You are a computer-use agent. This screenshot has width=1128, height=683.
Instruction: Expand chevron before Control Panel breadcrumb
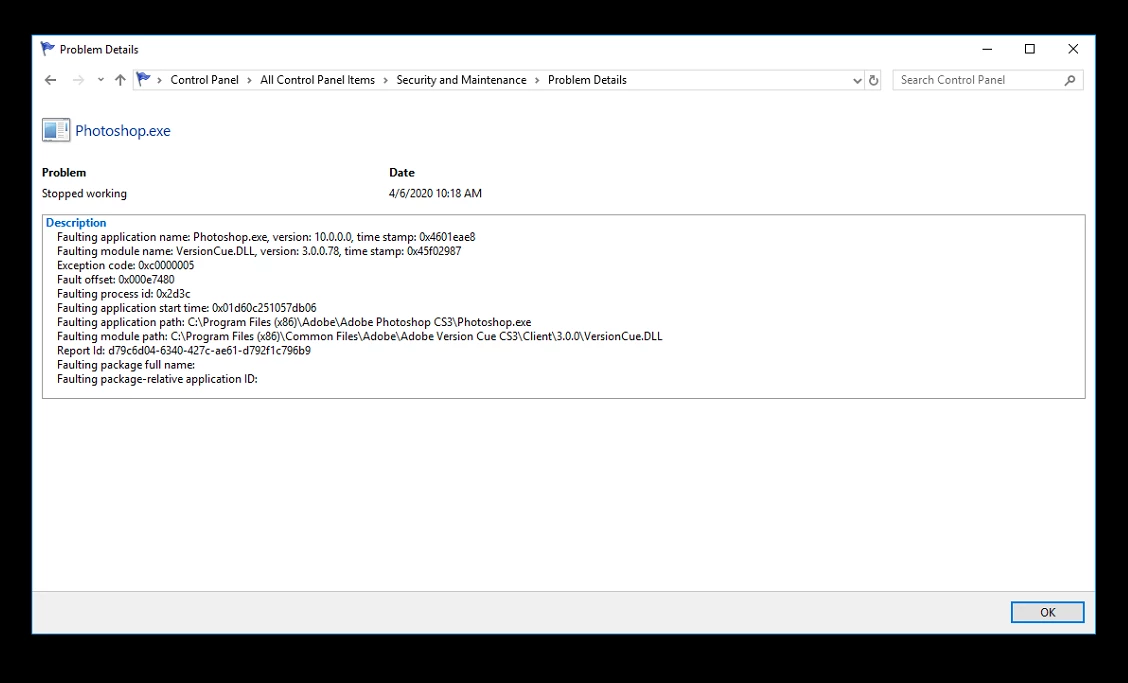pyautogui.click(x=160, y=80)
